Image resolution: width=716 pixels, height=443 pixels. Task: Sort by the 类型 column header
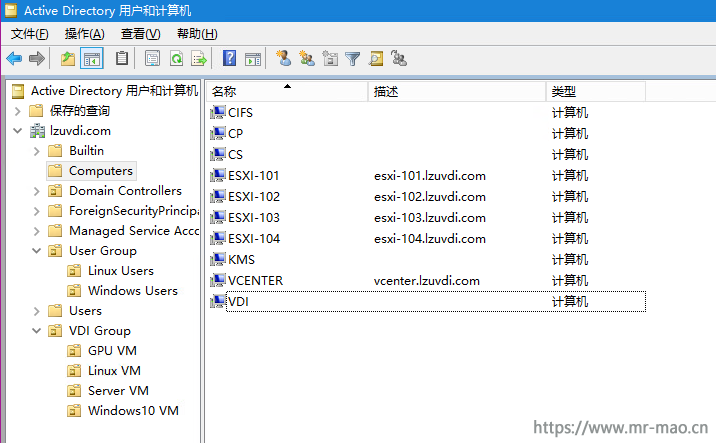coord(595,91)
